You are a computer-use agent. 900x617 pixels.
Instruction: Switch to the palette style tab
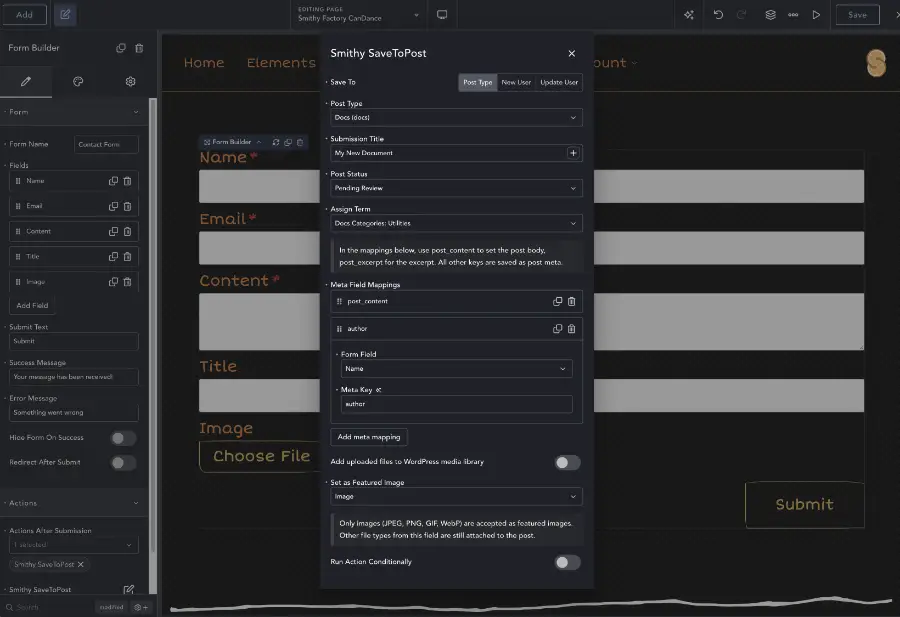pos(78,82)
